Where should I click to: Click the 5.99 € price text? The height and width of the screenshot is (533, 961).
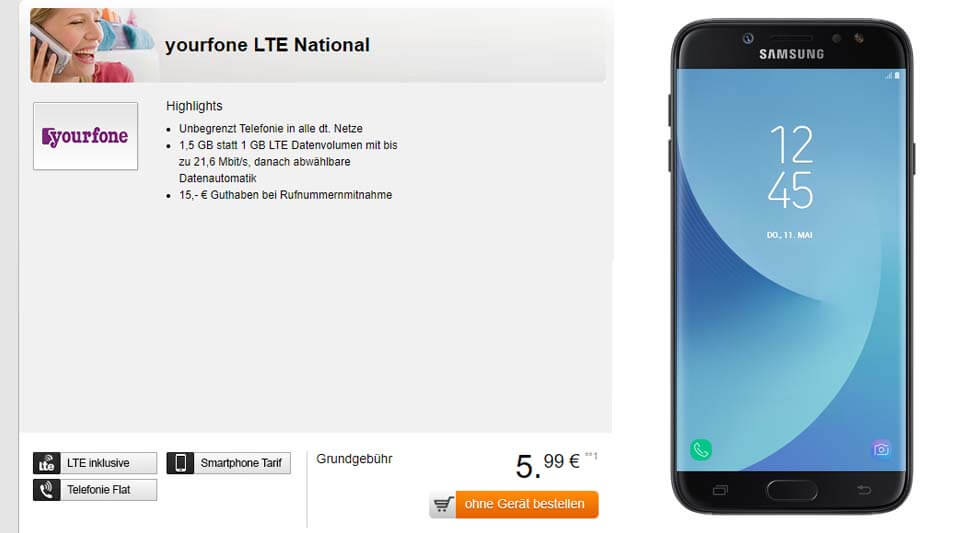click(x=547, y=466)
